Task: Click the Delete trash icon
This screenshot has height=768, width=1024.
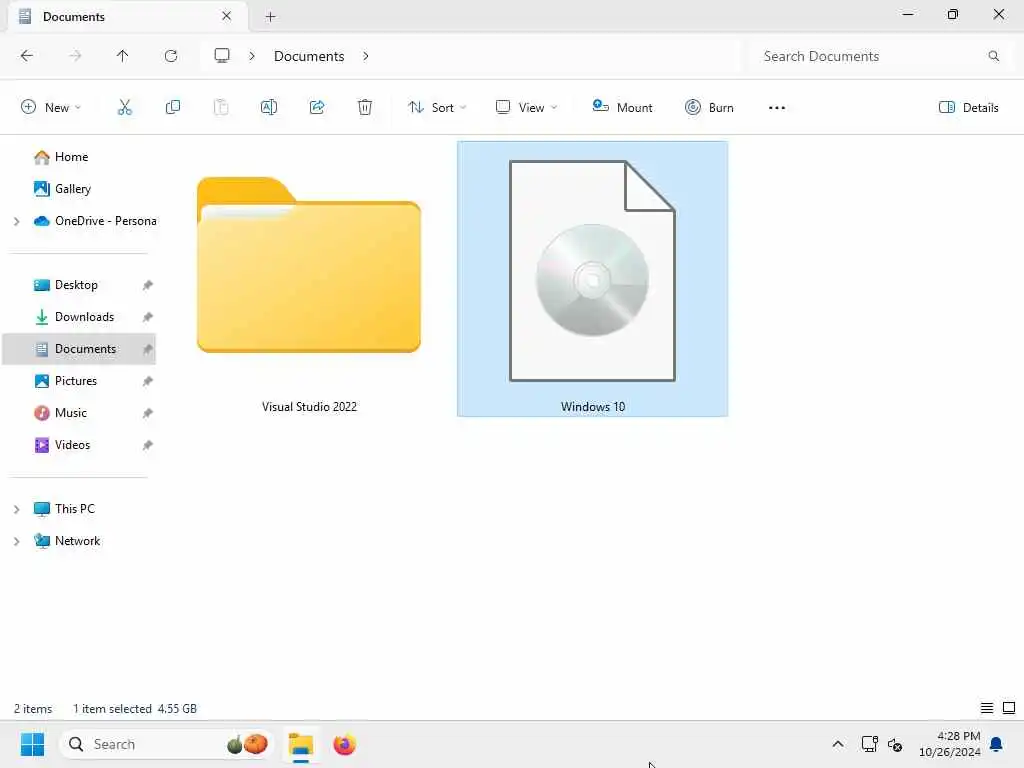Action: (364, 107)
